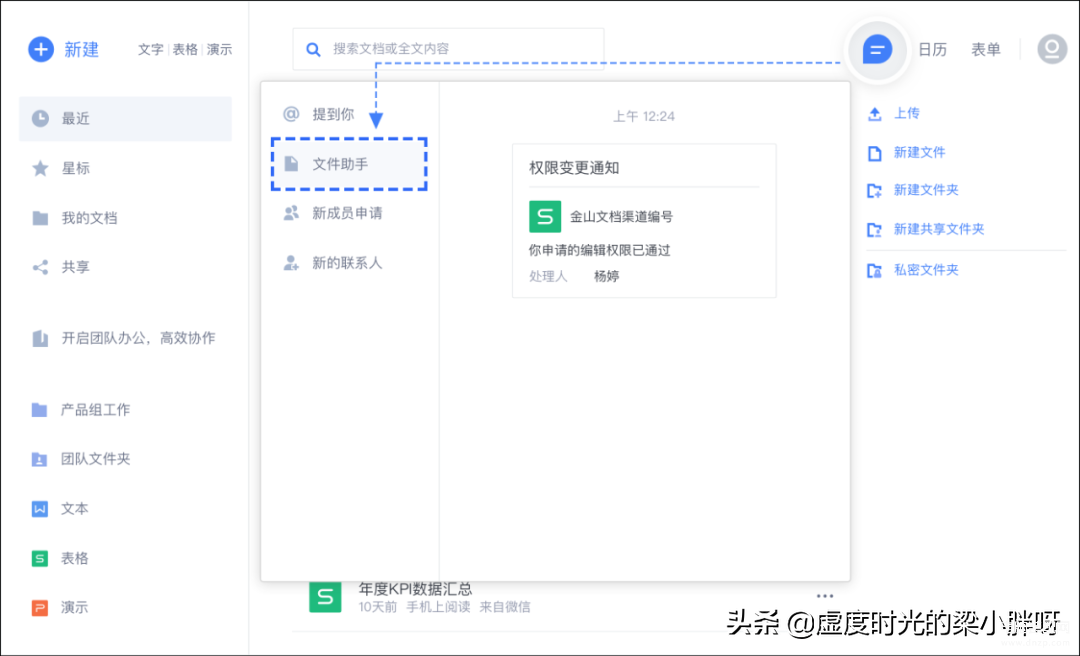
Task: Click the new file page icon
Action: [874, 153]
